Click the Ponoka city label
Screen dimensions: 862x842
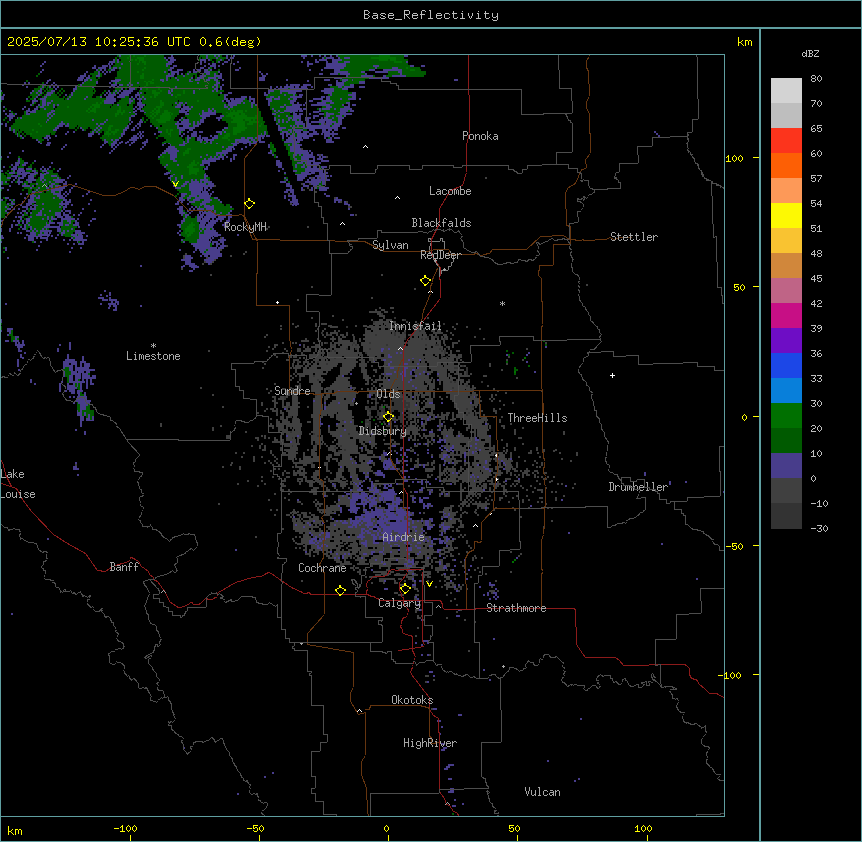(480, 136)
